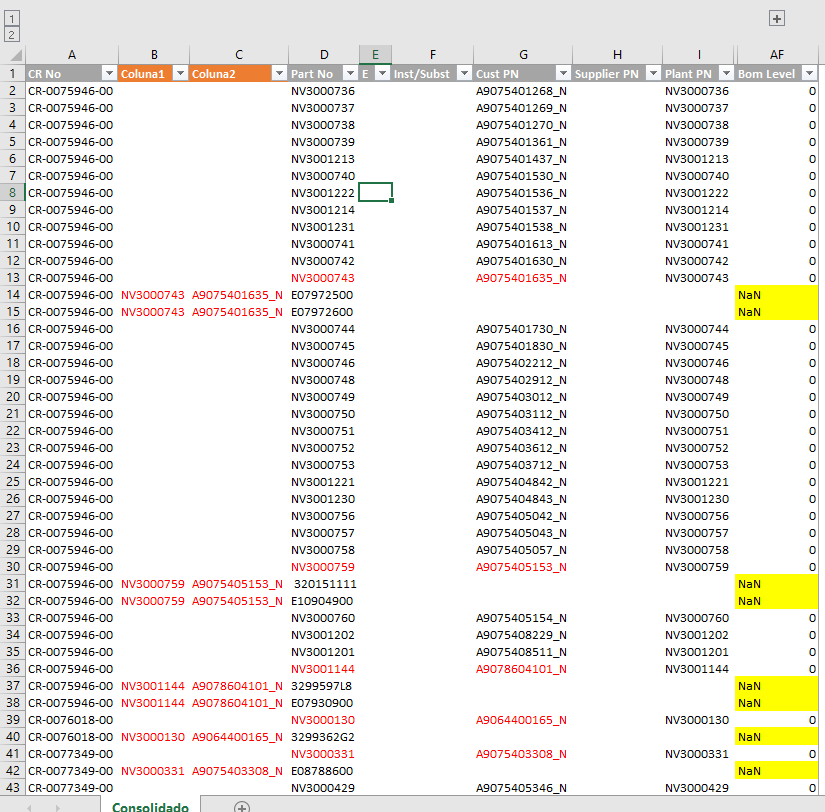Click yellow NaN cell in row 14
Viewport: 825px width, 812px height.
(777, 295)
